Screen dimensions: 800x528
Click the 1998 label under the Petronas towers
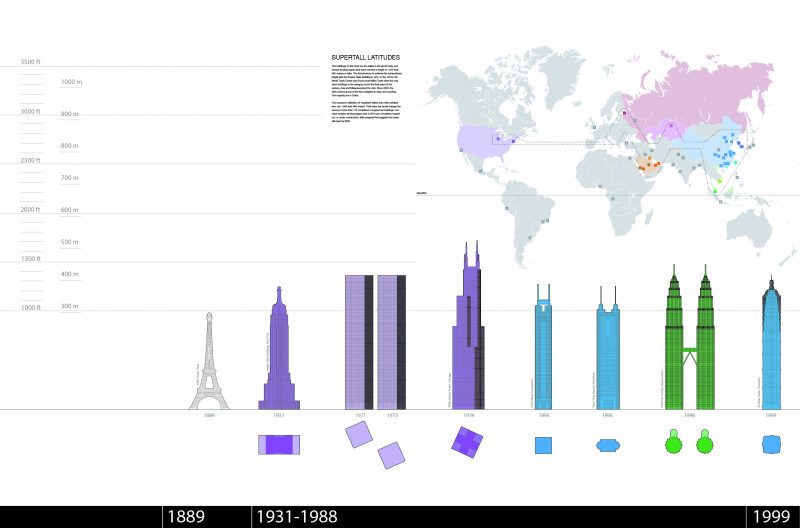(x=689, y=416)
